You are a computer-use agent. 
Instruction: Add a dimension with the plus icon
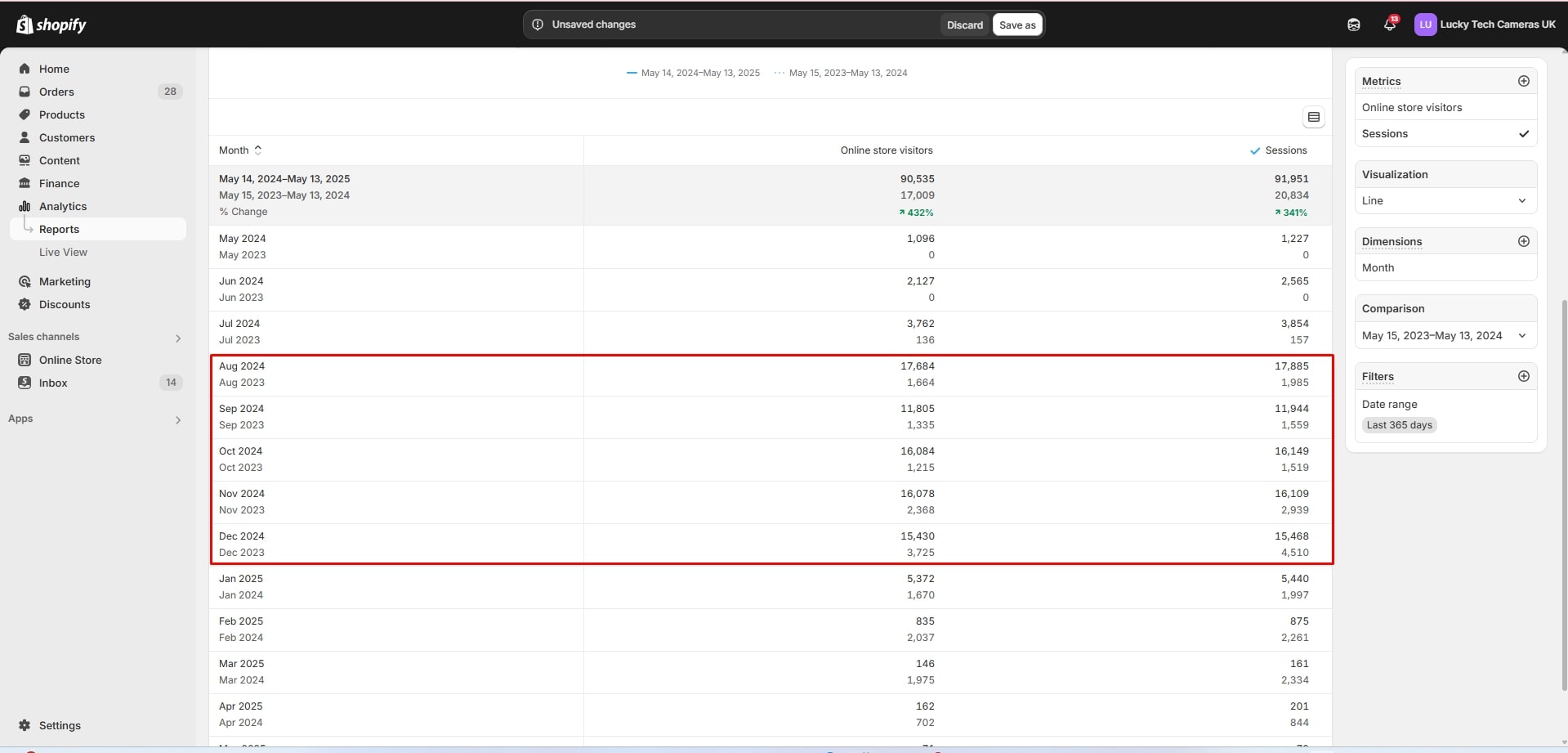pos(1523,241)
